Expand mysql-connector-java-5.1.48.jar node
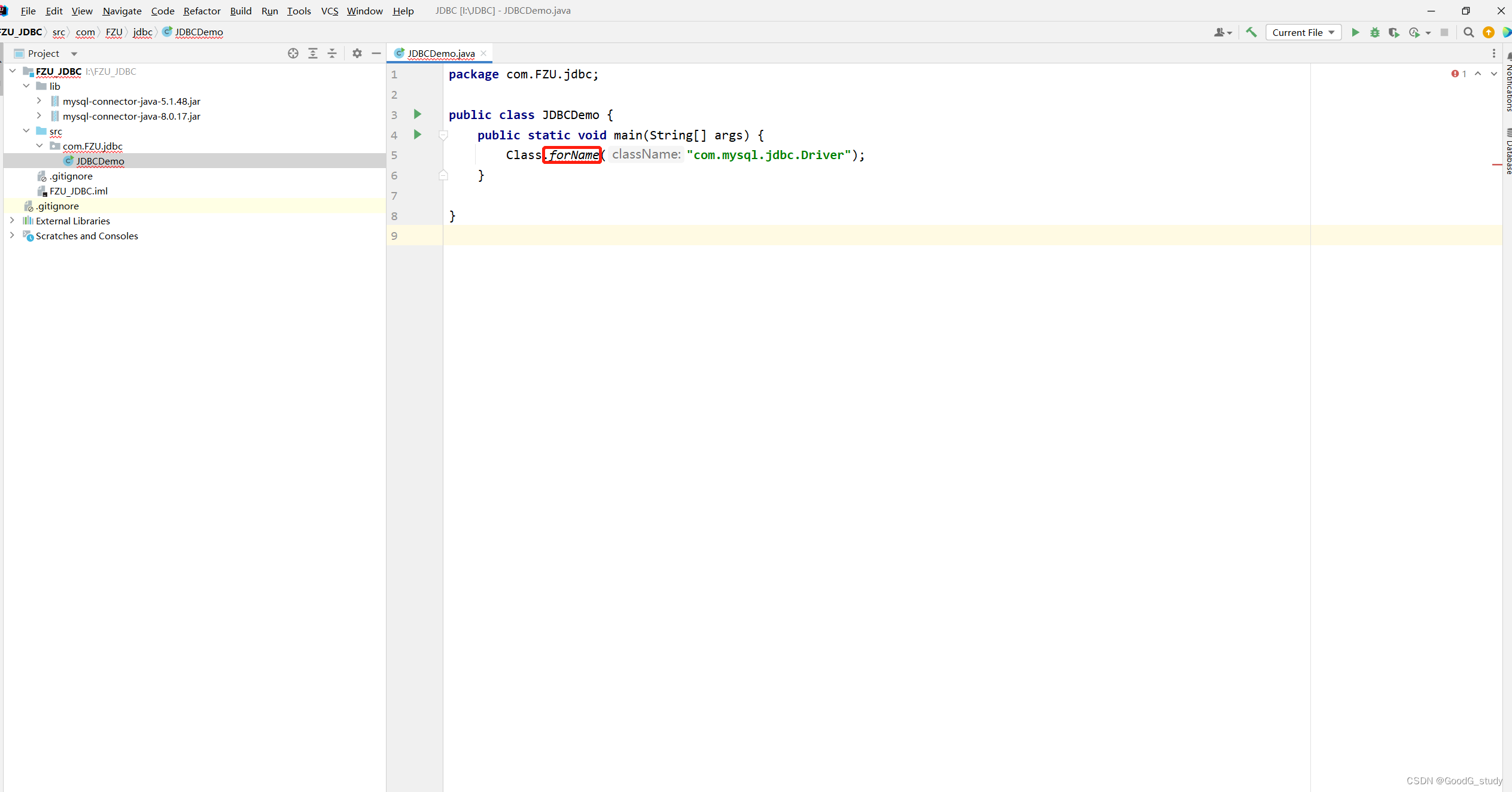1512x792 pixels. click(x=39, y=100)
